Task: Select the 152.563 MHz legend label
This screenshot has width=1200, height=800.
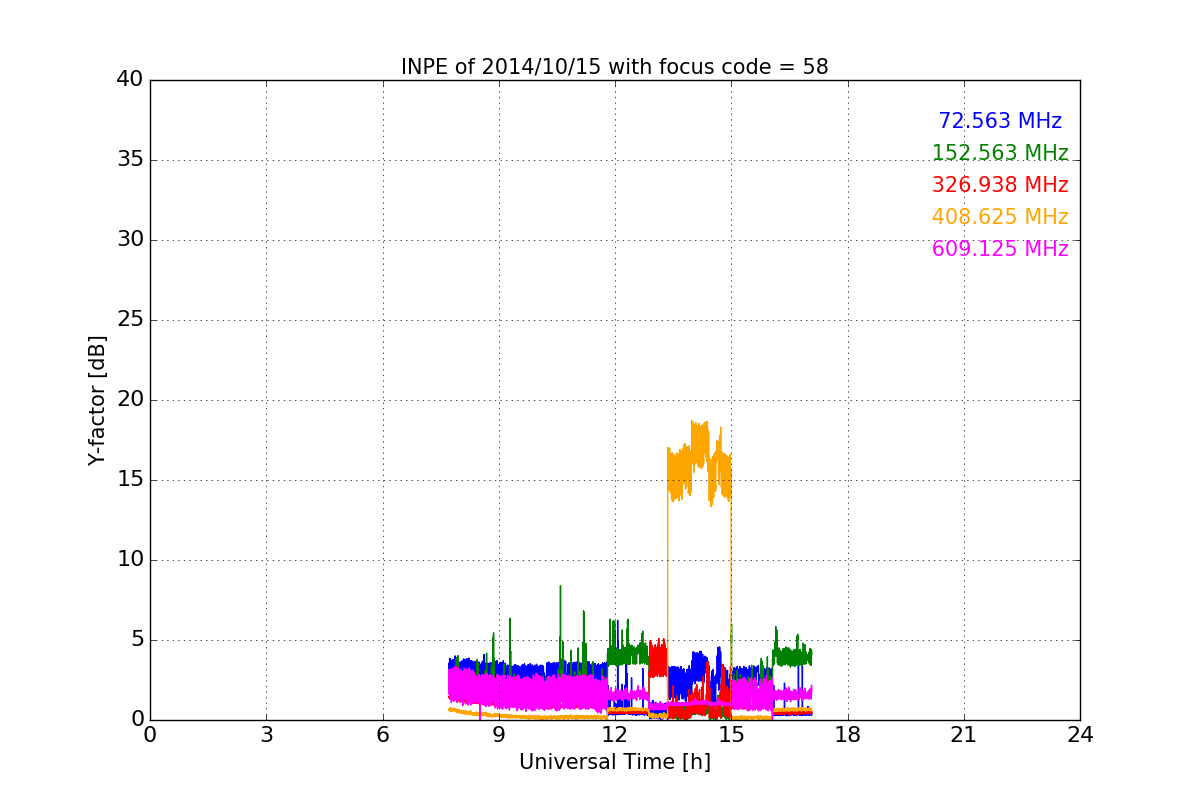Action: coord(1000,153)
